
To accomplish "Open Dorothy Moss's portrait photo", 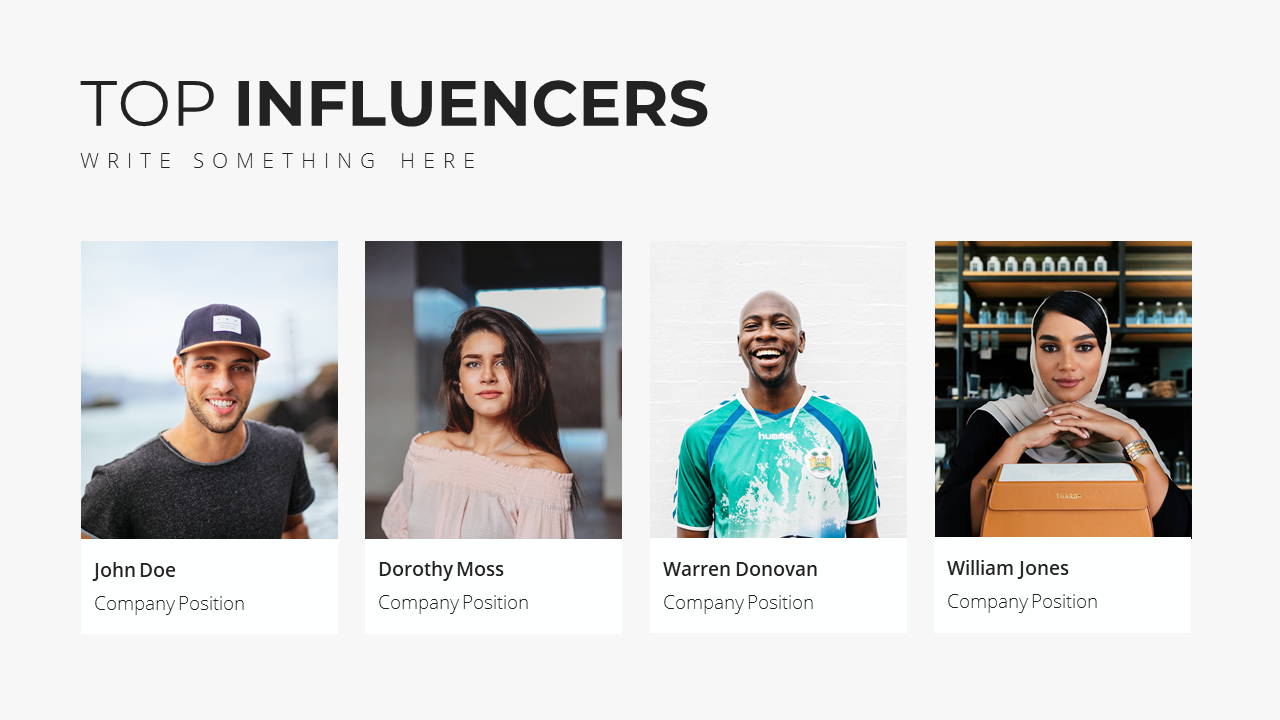I will pyautogui.click(x=493, y=390).
